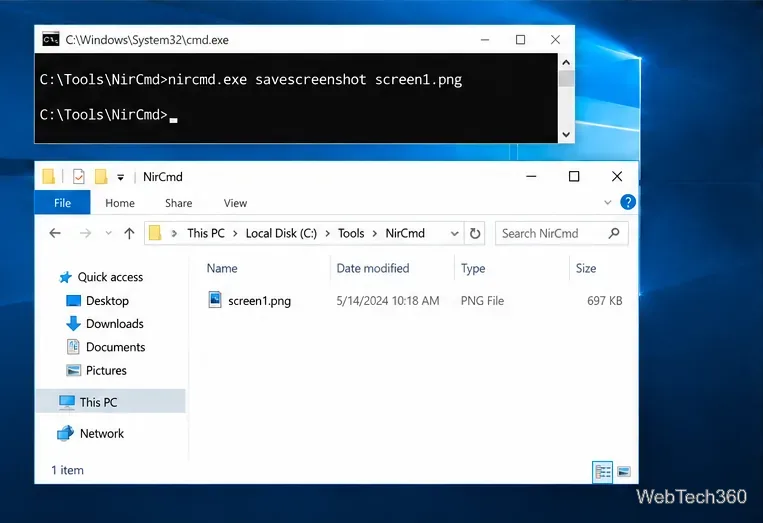Expand chevron after This PC breadcrumb
The image size is (763, 523).
[235, 234]
